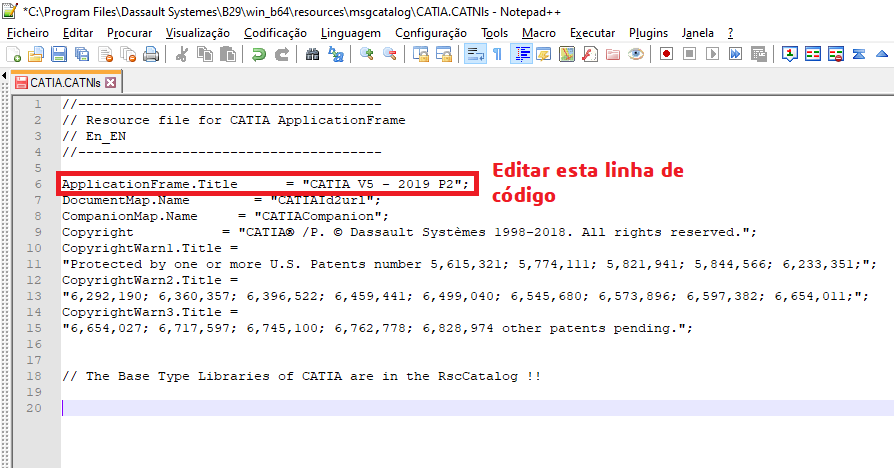Click the Zoom In magnifier icon
Viewport: 894px width, 468px height.
pyautogui.click(x=367, y=54)
